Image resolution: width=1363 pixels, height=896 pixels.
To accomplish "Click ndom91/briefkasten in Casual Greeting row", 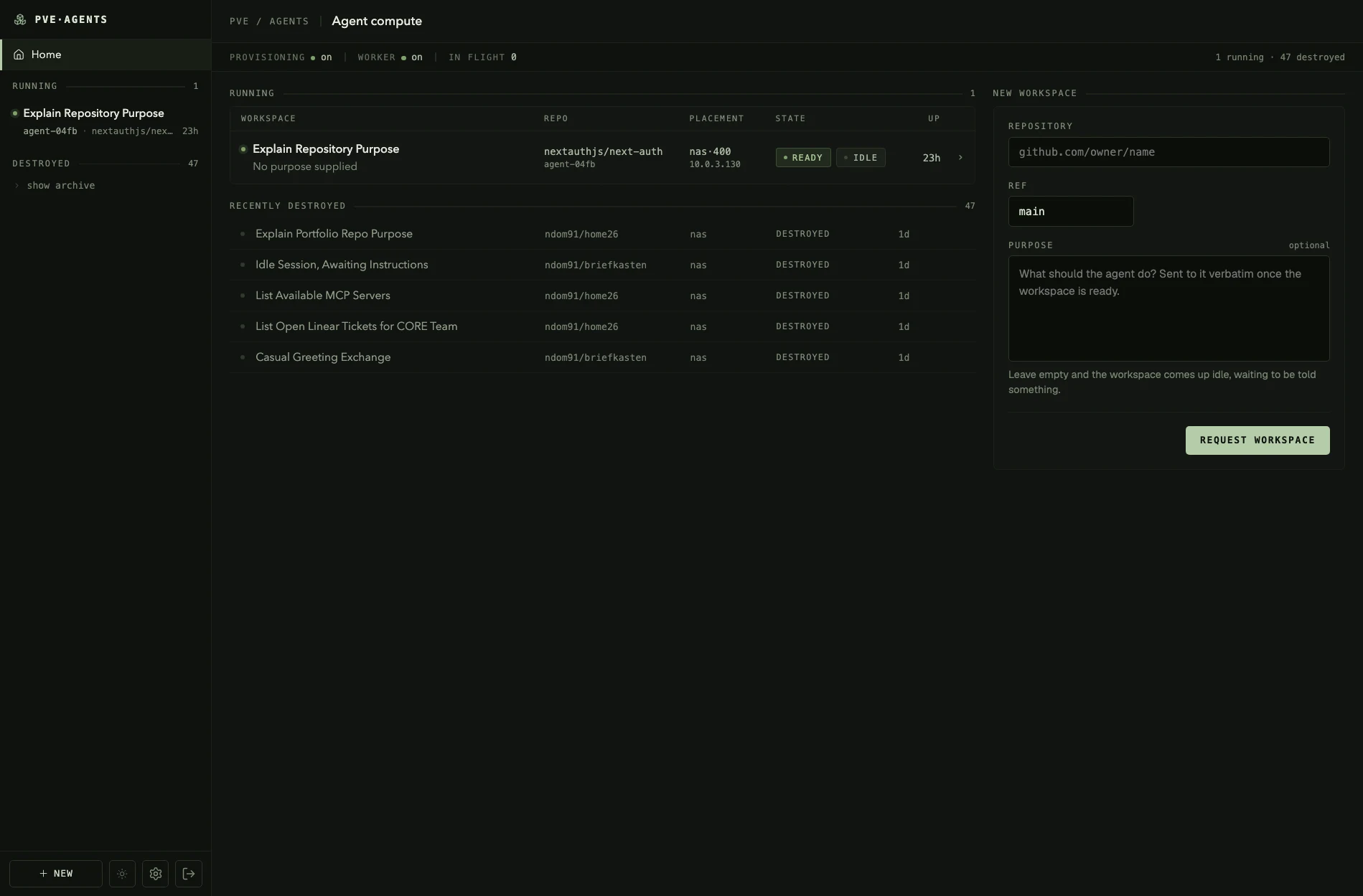I will pyautogui.click(x=595, y=357).
